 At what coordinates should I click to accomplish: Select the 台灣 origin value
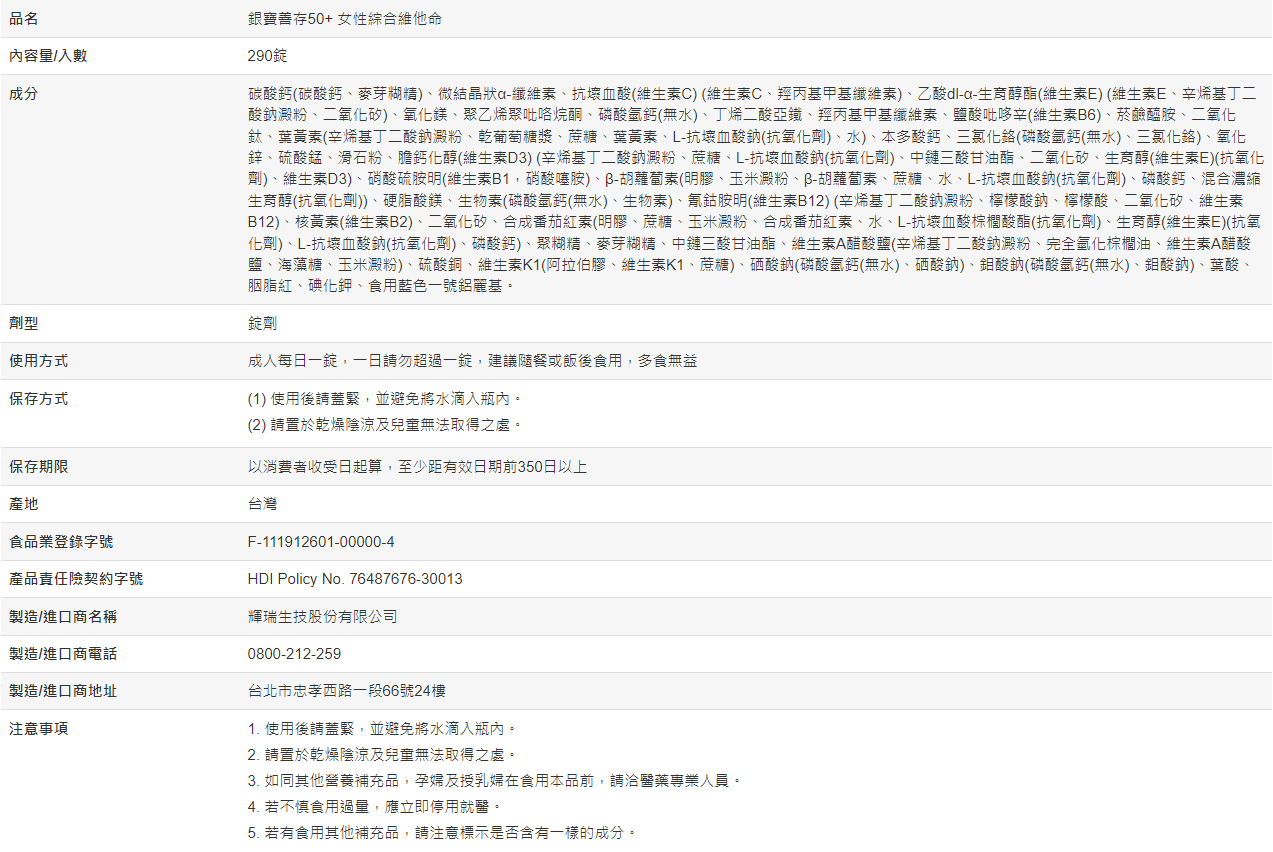[x=262, y=504]
